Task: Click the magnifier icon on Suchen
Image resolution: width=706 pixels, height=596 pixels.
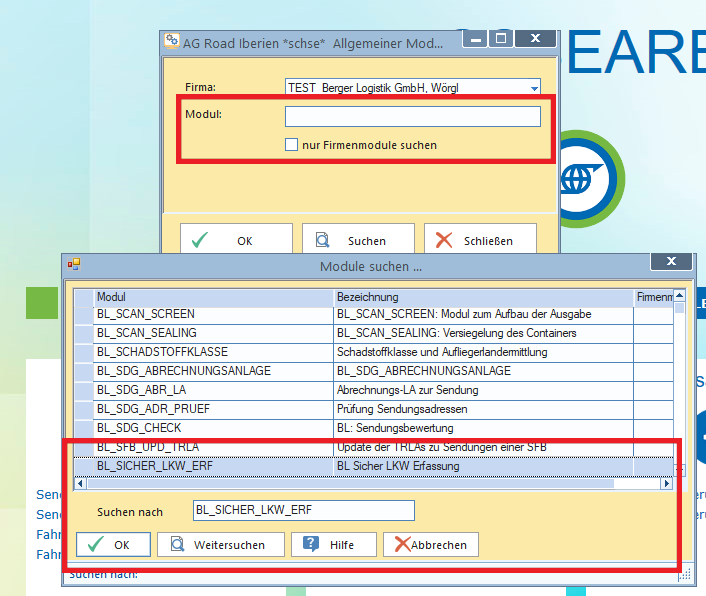Action: click(x=322, y=240)
